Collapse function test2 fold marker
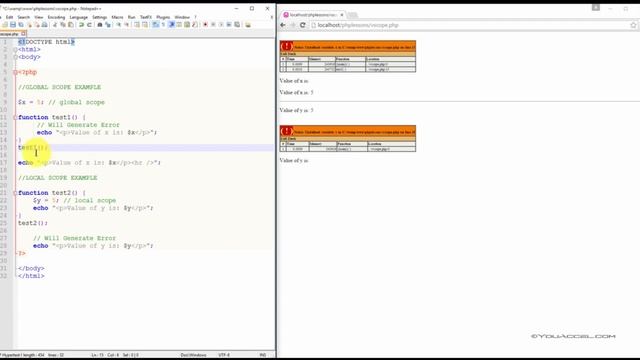This screenshot has height=360, width=640. click(16, 193)
